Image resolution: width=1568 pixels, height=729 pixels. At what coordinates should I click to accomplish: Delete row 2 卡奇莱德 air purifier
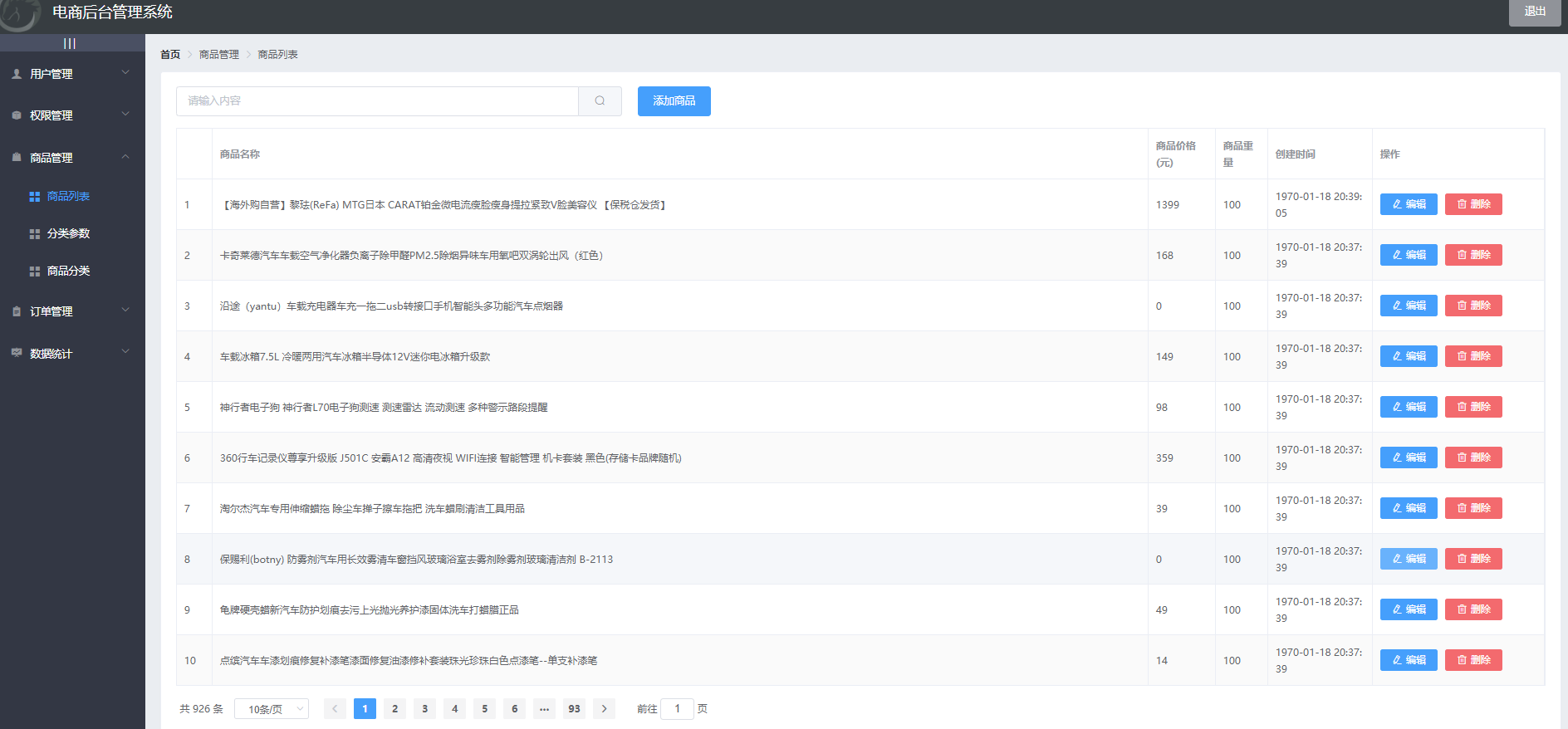click(1473, 255)
